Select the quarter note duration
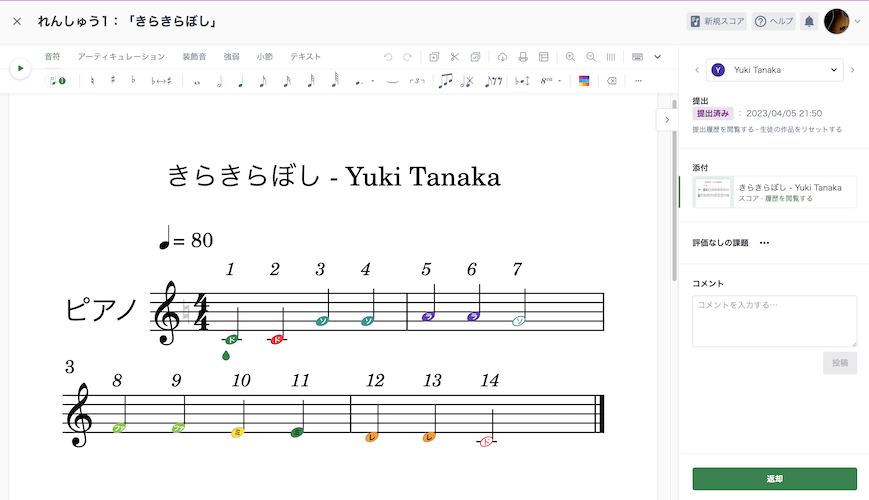 tap(241, 81)
